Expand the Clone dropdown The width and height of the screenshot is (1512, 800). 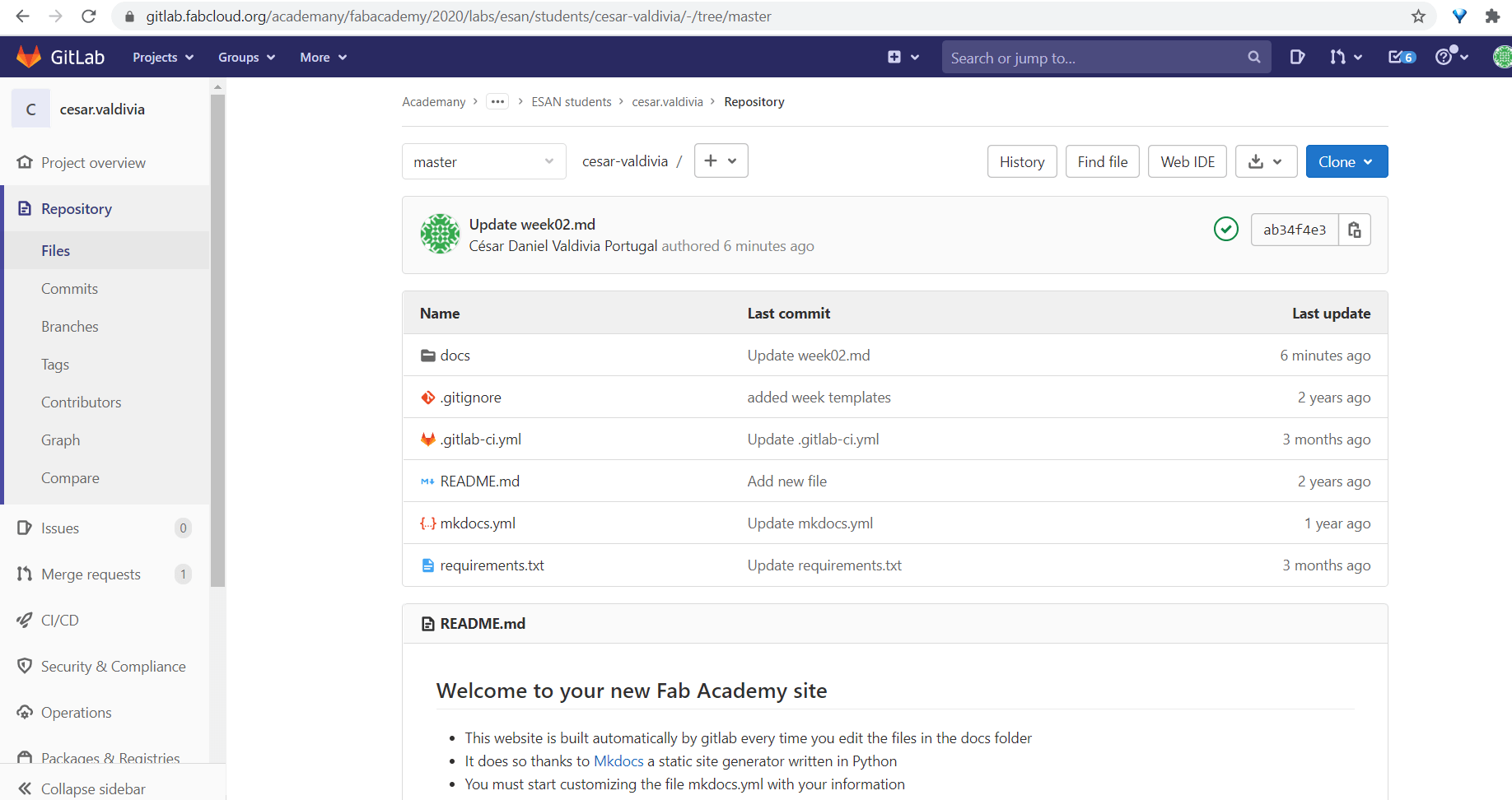coord(1346,161)
